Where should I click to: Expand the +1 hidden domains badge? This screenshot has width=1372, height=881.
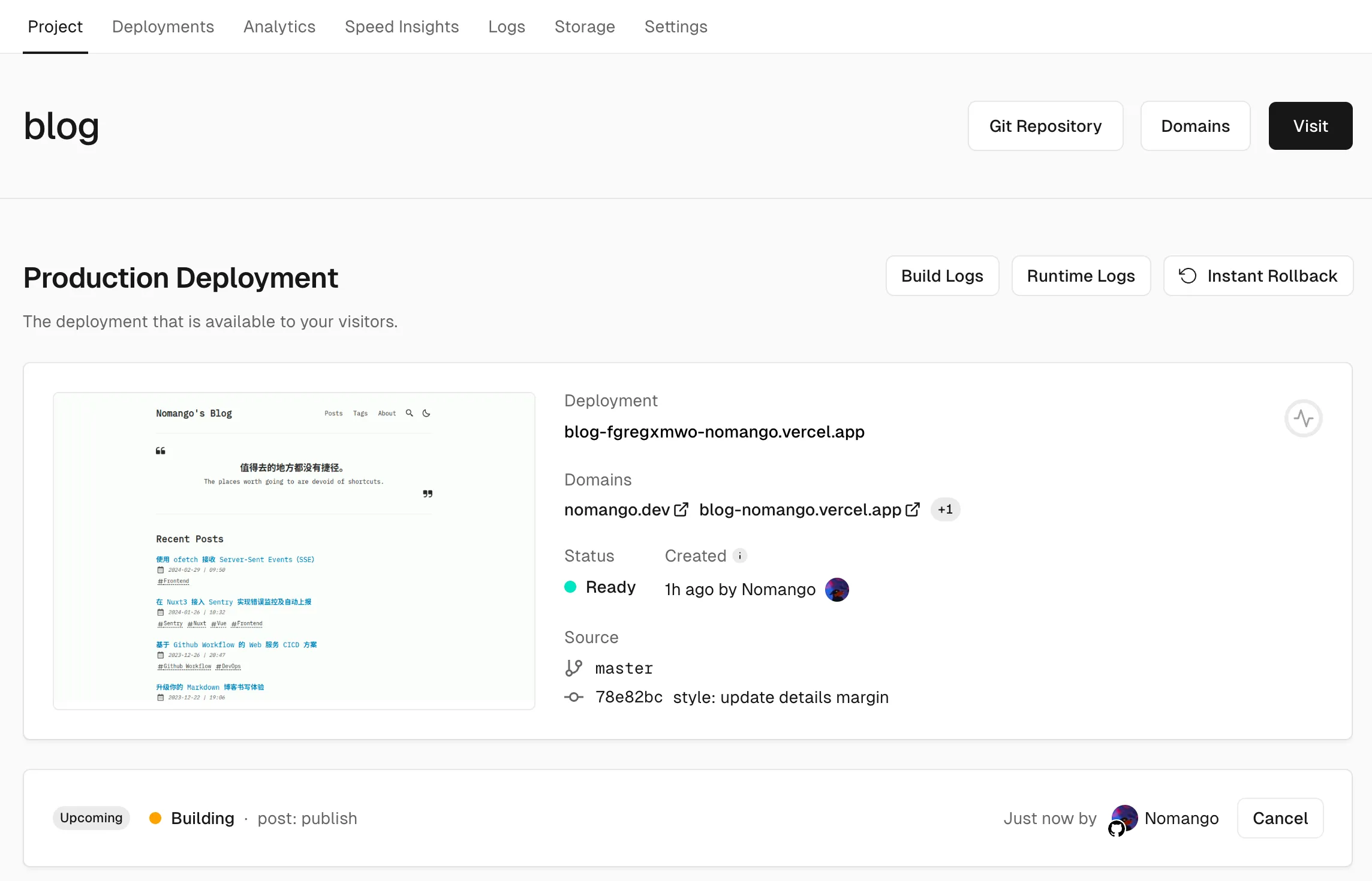[x=945, y=509]
